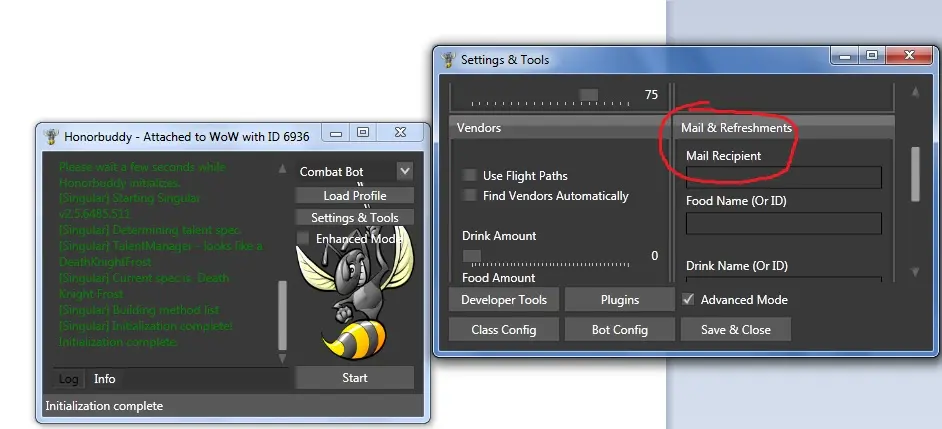This screenshot has width=942, height=429.
Task: Enable Use Flight Paths checkbox
Action: (469, 175)
